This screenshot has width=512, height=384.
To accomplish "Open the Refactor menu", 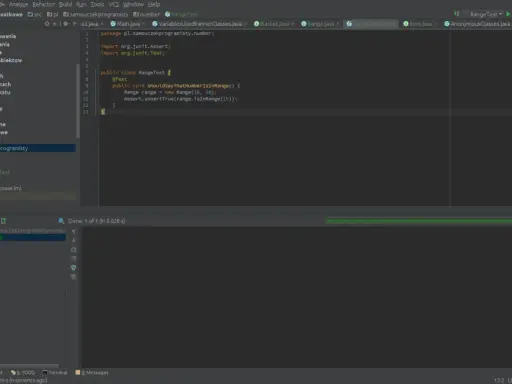I will (44, 4).
